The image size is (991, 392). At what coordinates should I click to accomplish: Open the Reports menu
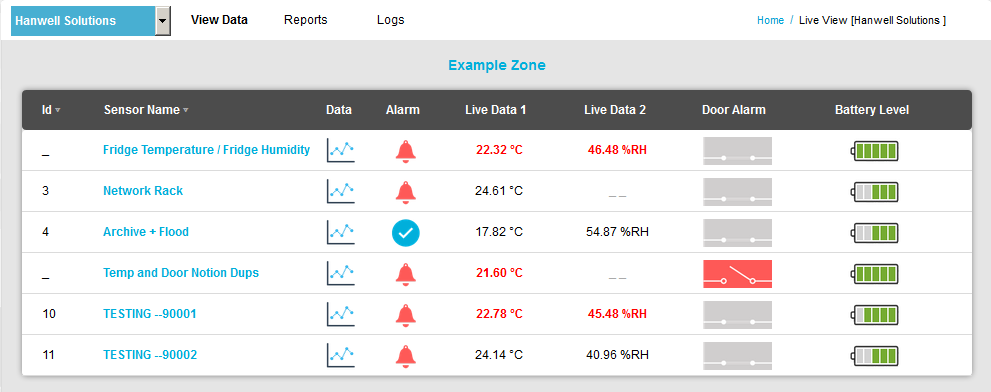coord(306,20)
